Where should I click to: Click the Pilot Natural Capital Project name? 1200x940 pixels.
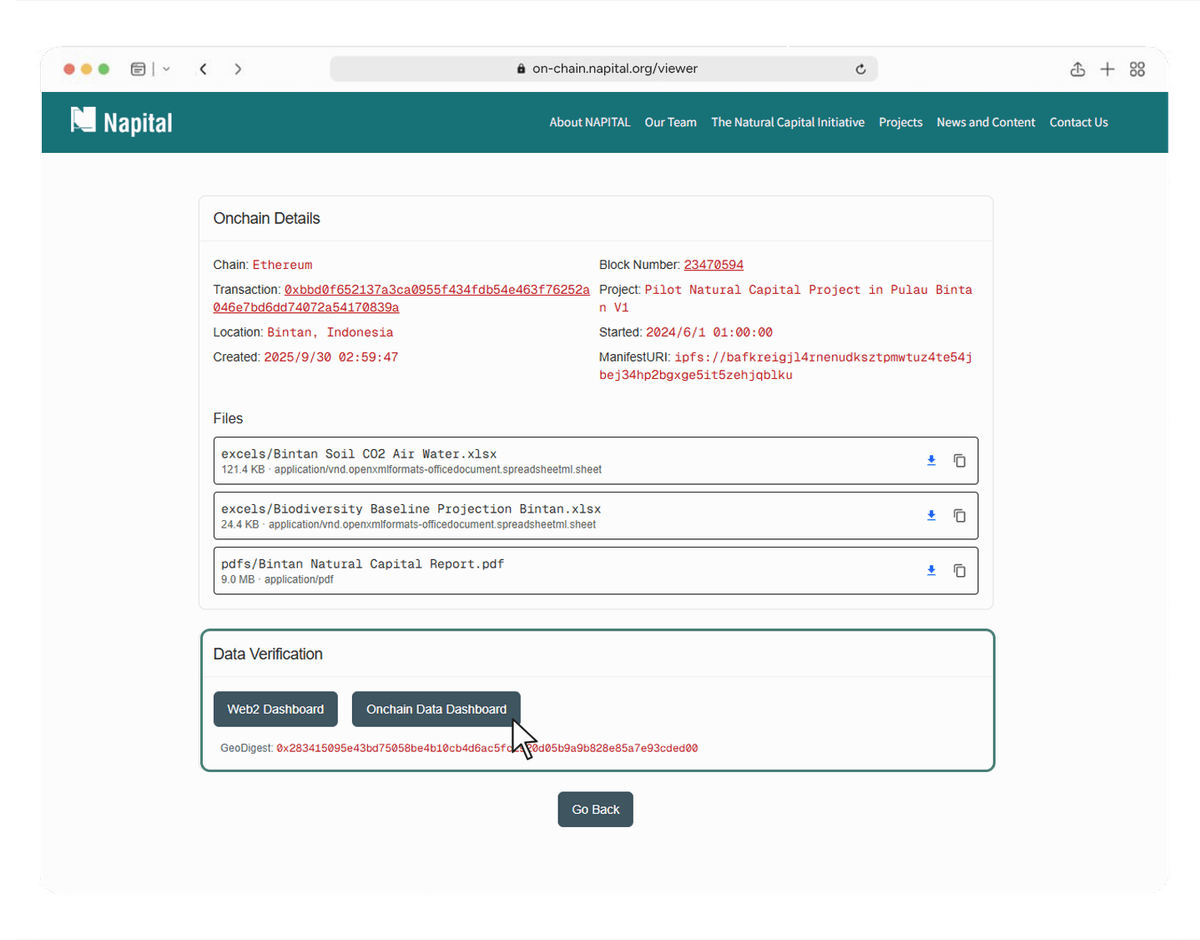pos(785,298)
